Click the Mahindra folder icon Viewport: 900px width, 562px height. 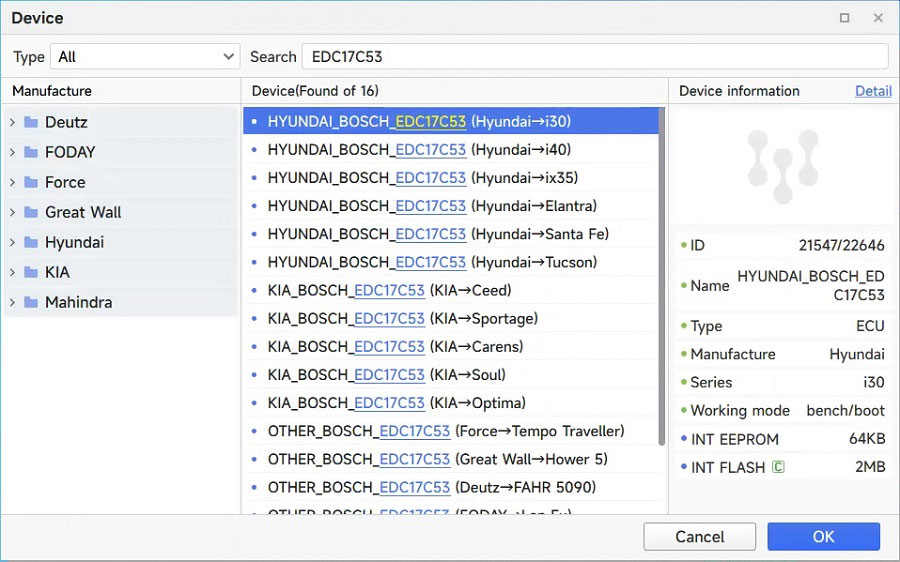(x=31, y=302)
